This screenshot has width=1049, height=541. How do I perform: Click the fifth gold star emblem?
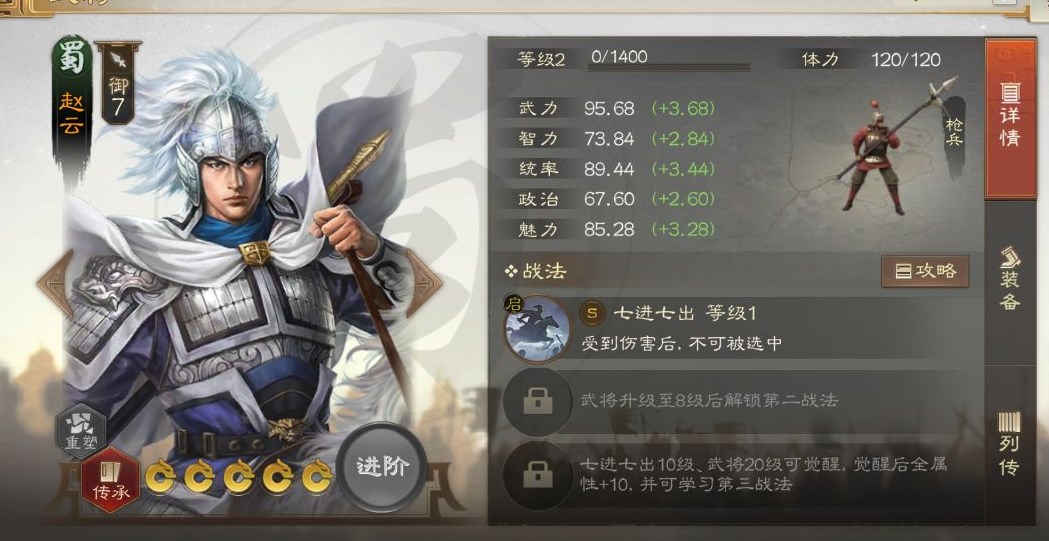[x=316, y=477]
